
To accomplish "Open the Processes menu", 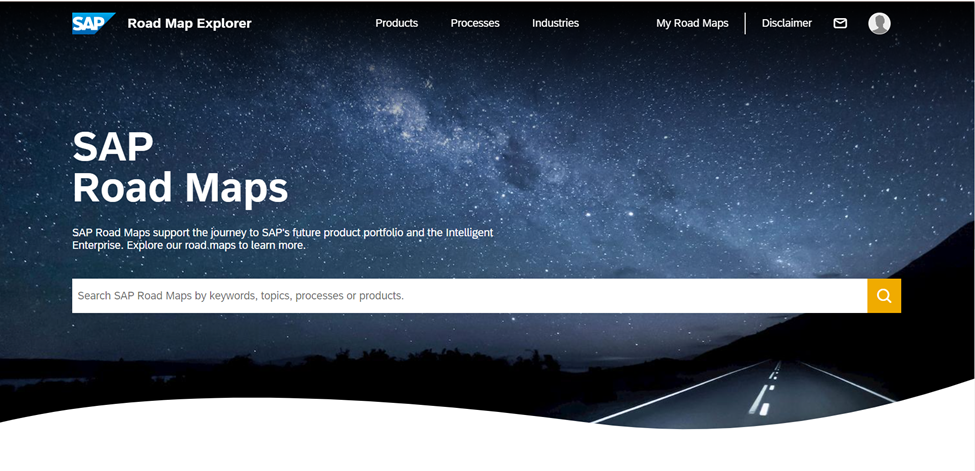I will coord(475,23).
